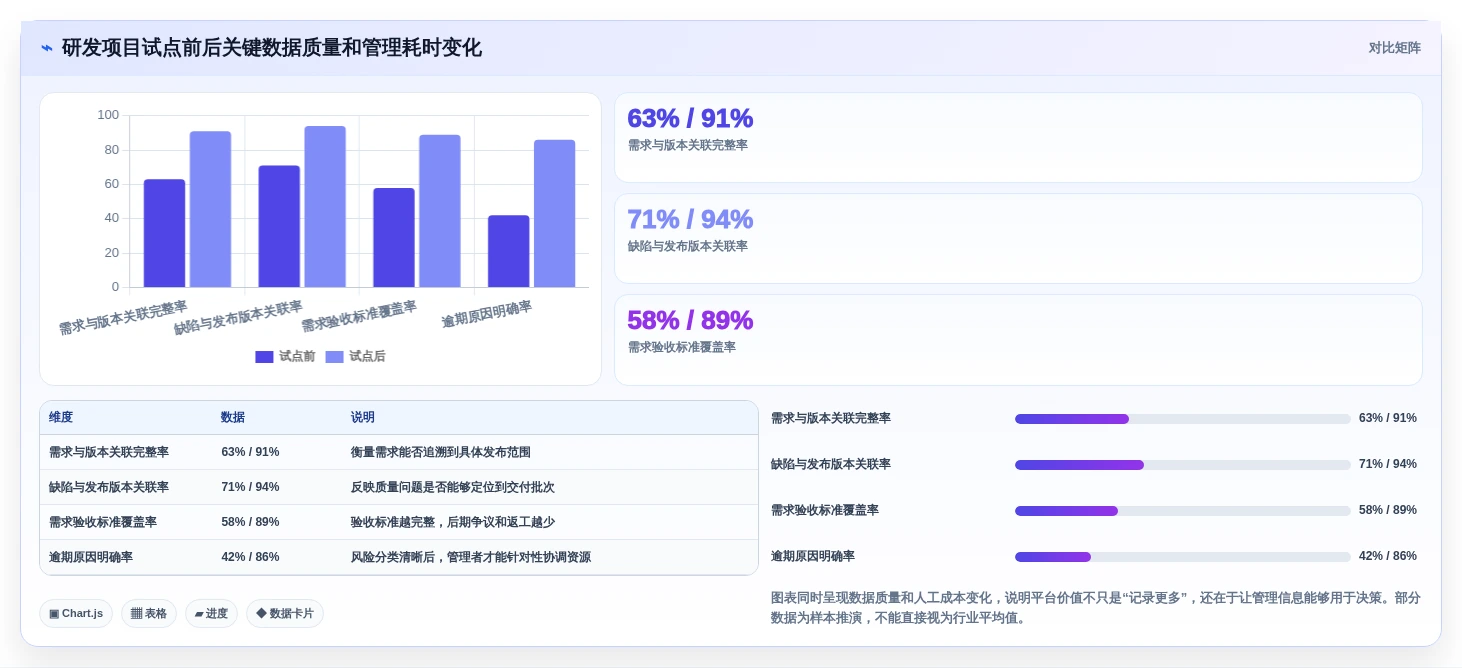This screenshot has height=668, width=1462.
Task: Click progress list label 逾期原因明确率
Action: pyautogui.click(x=813, y=556)
